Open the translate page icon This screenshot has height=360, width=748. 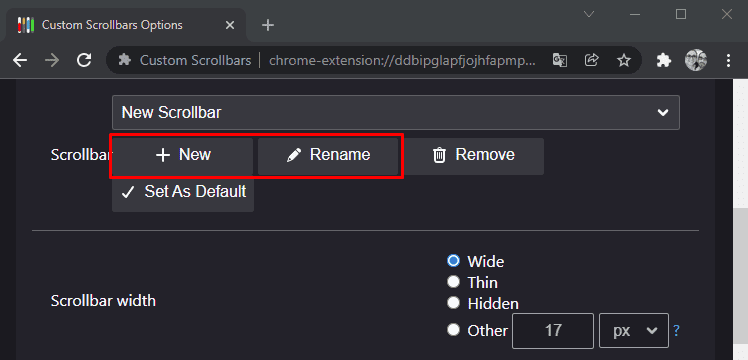click(560, 61)
